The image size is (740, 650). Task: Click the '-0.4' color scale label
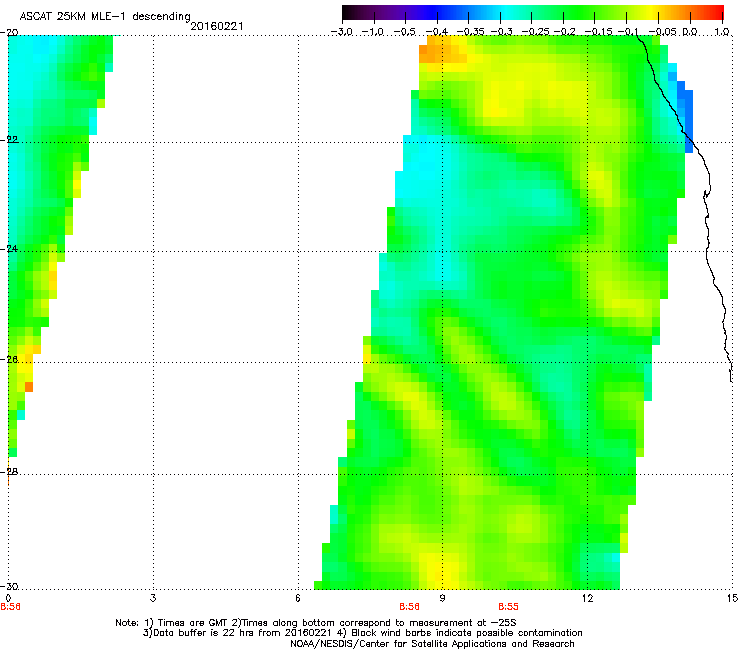437,32
